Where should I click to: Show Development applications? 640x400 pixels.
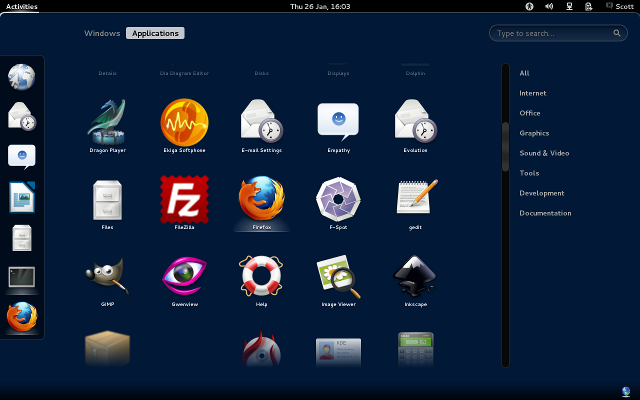pyautogui.click(x=542, y=193)
